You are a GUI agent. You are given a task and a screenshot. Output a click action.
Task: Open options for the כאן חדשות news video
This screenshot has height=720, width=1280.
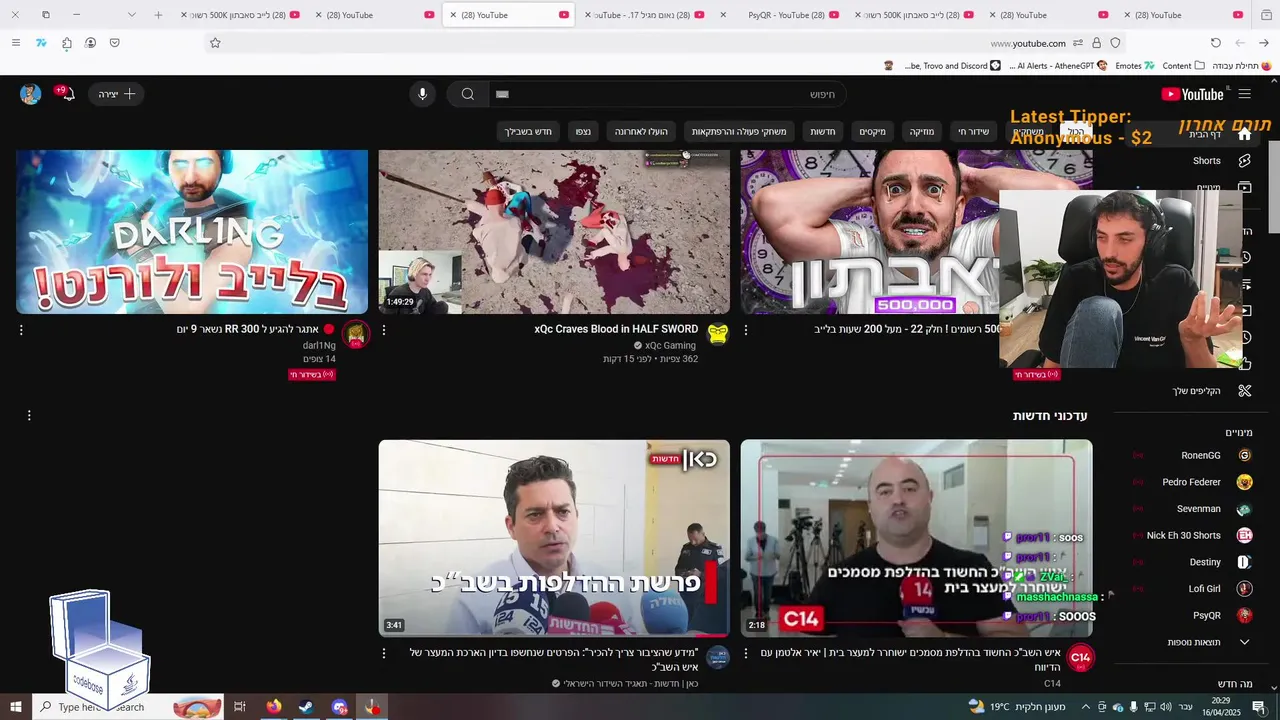coord(383,653)
